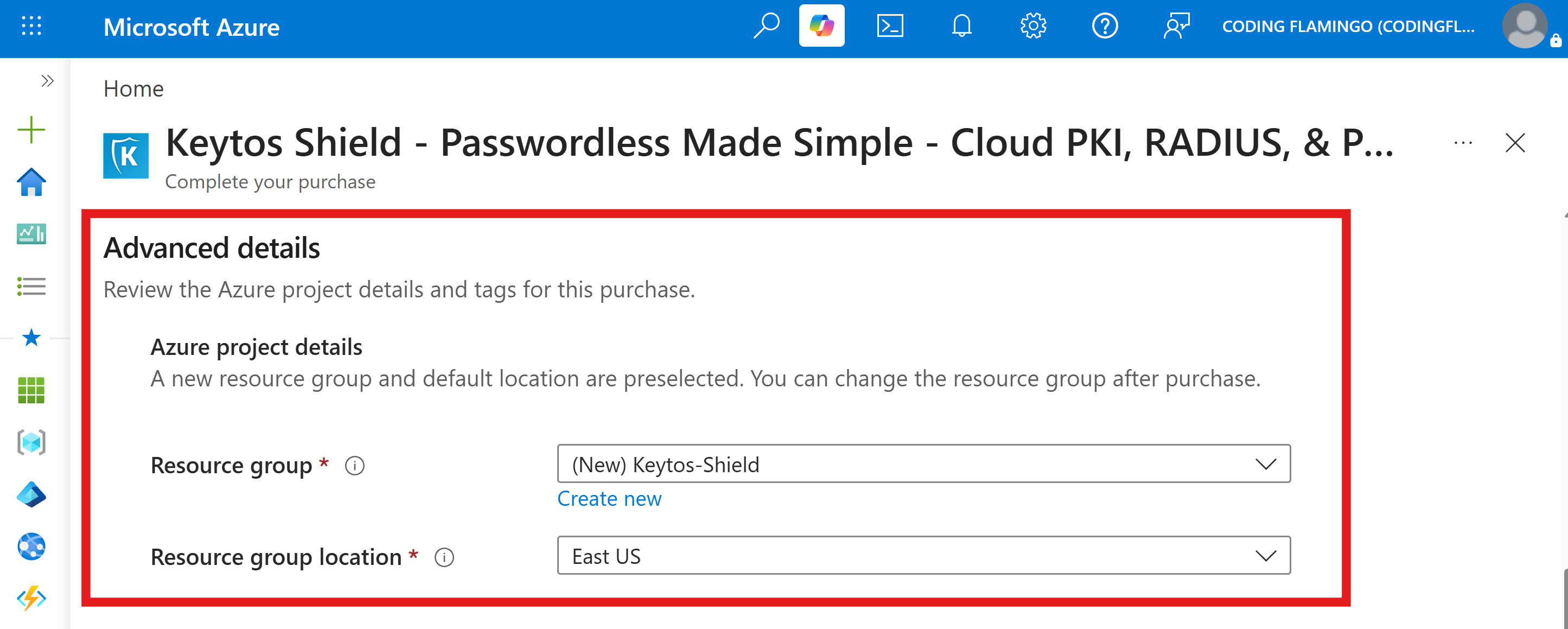
Task: Go to Home via the sidebar house icon
Action: (31, 182)
